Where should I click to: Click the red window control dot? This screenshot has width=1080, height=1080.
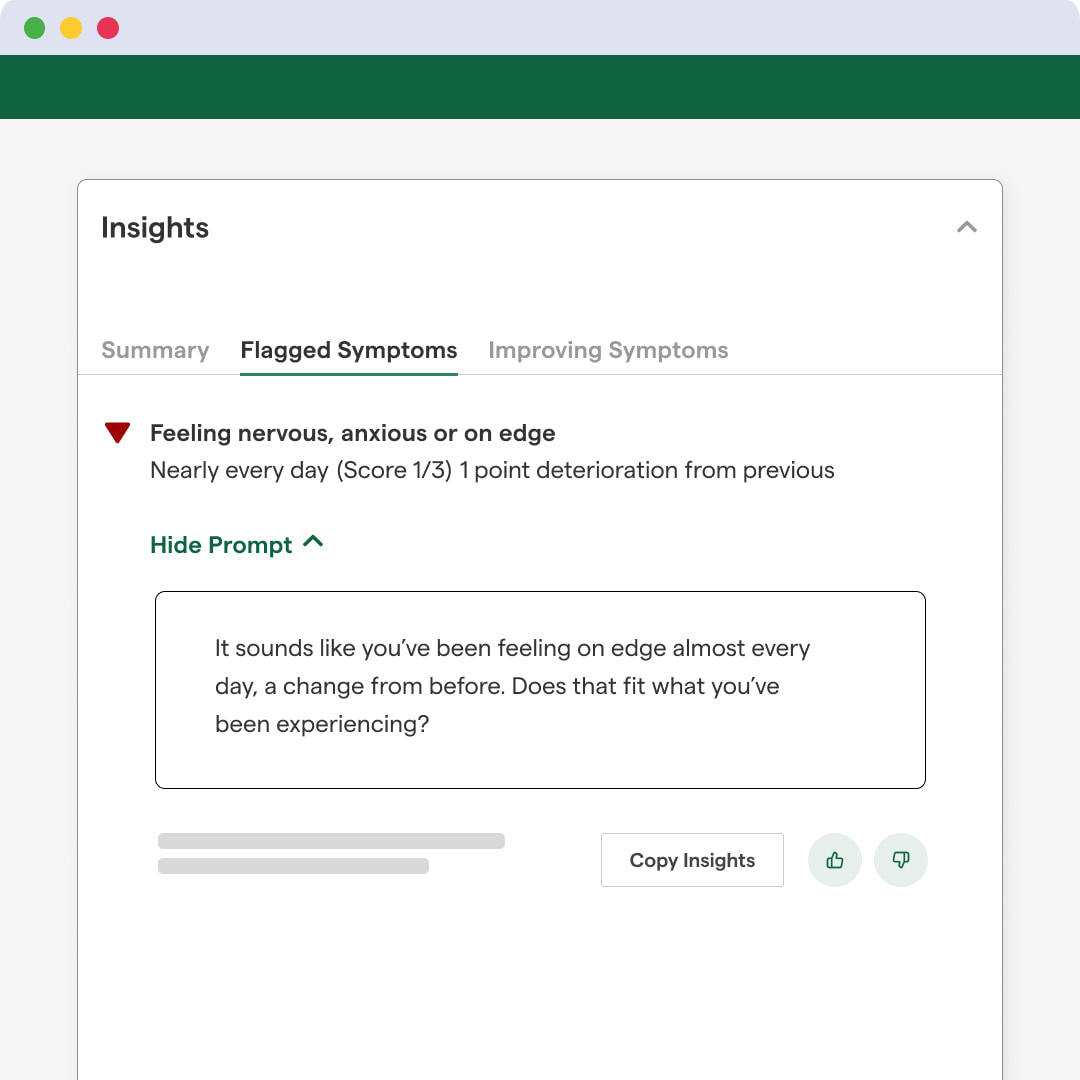[108, 28]
